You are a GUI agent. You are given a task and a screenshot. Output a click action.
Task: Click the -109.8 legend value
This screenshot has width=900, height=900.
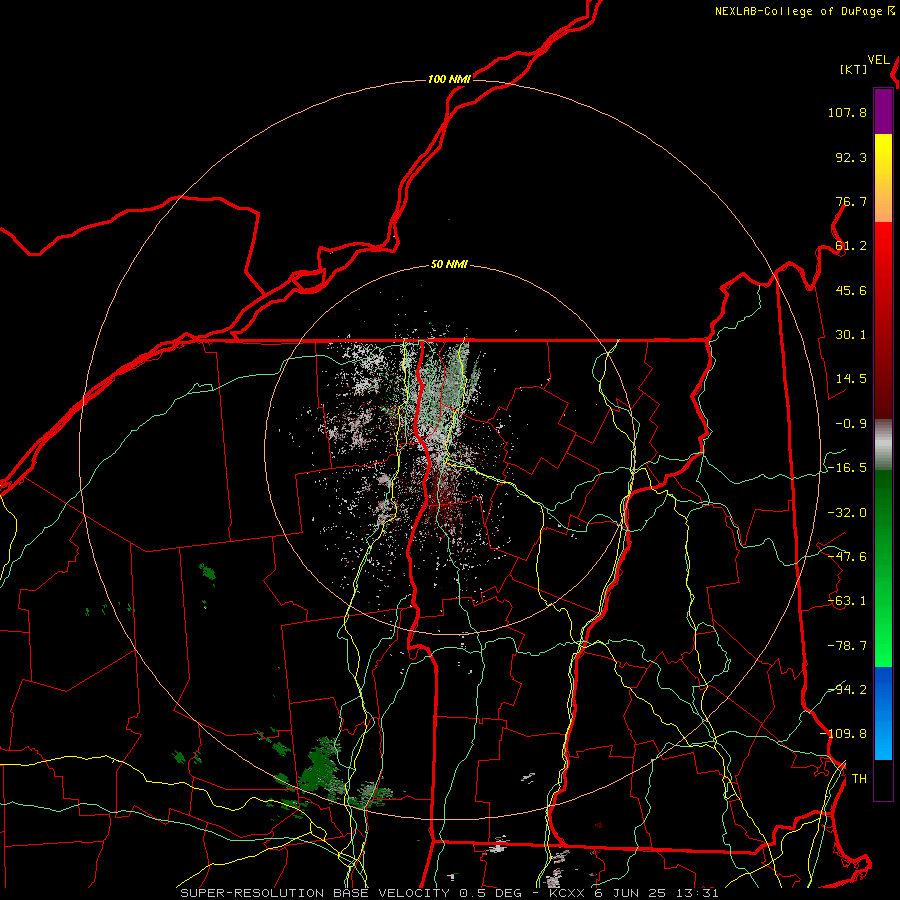[843, 734]
